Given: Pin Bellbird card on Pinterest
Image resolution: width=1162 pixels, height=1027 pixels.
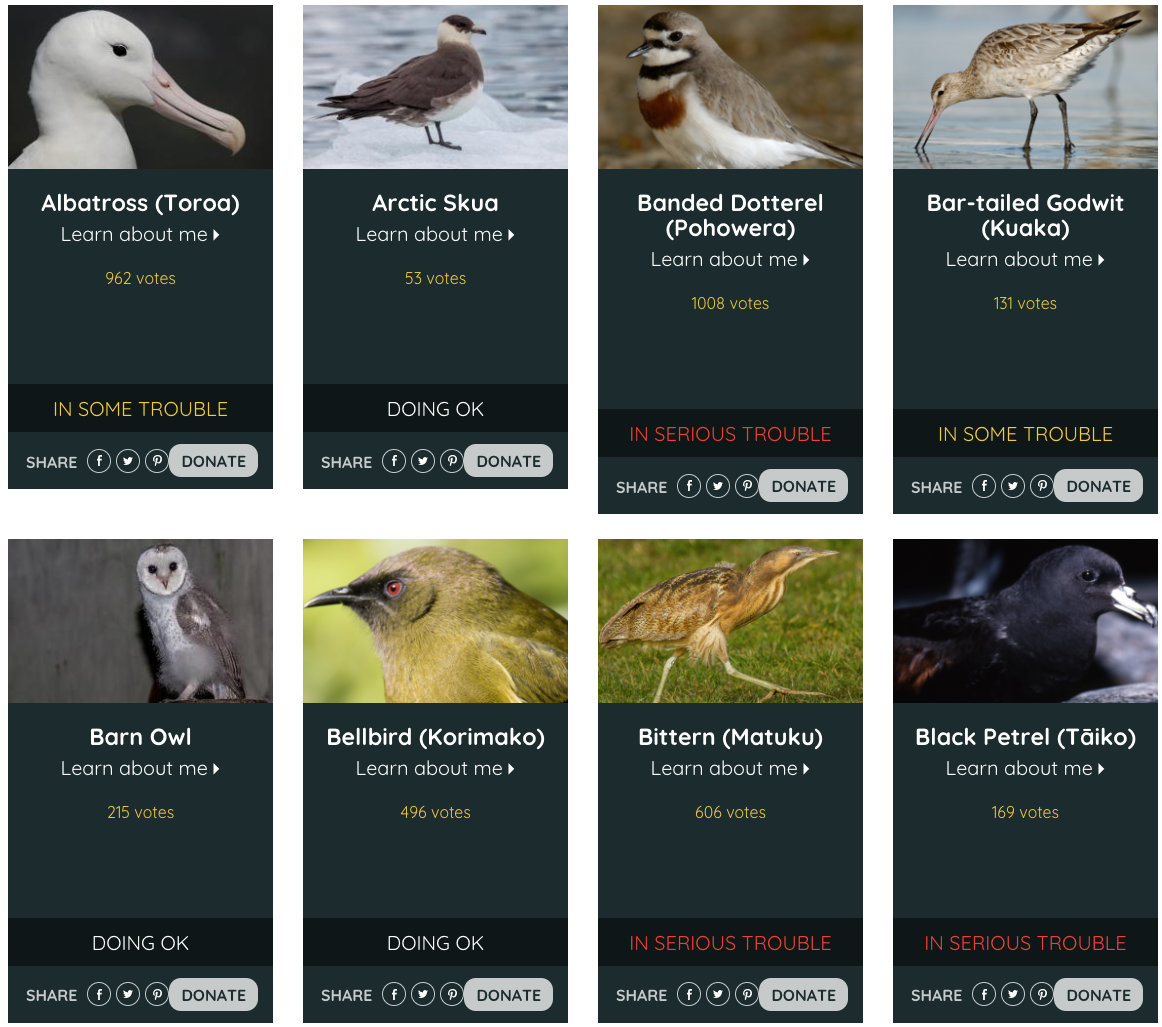Looking at the screenshot, I should click(x=451, y=994).
